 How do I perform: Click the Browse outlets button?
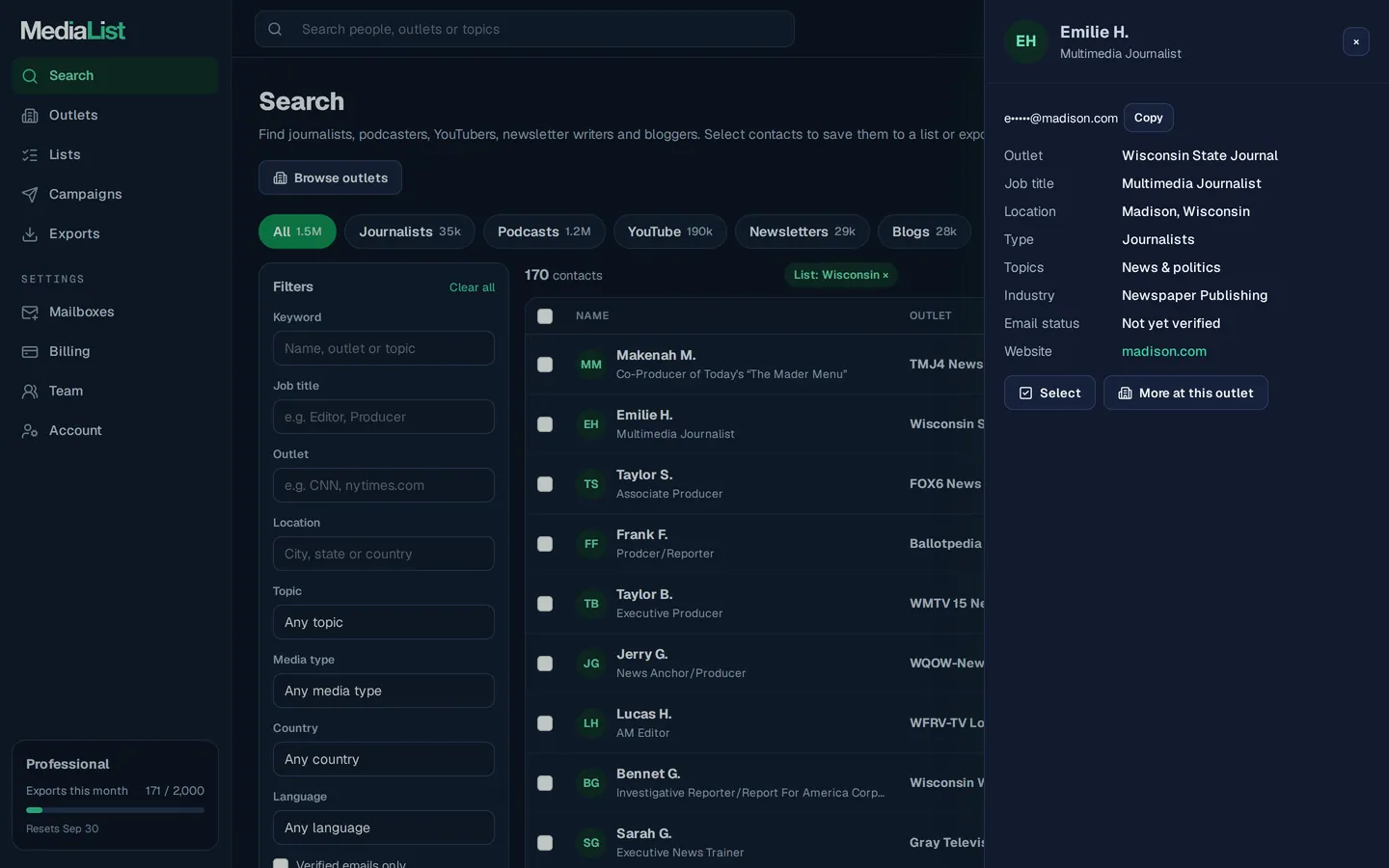[330, 177]
